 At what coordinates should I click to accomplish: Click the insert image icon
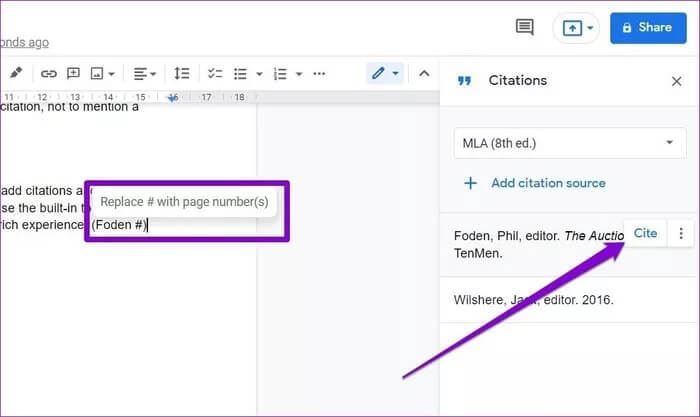98,73
